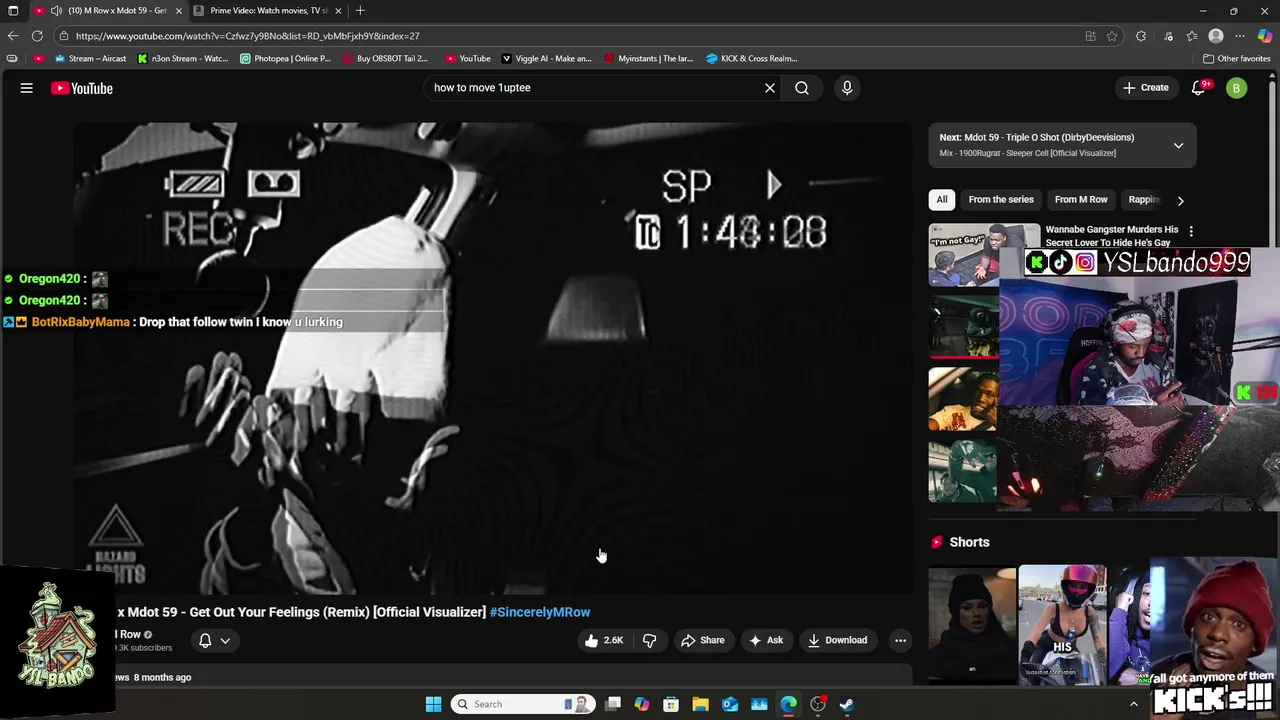Viewport: 1280px width, 720px height.
Task: Open the first Shorts thumbnail
Action: (972, 624)
